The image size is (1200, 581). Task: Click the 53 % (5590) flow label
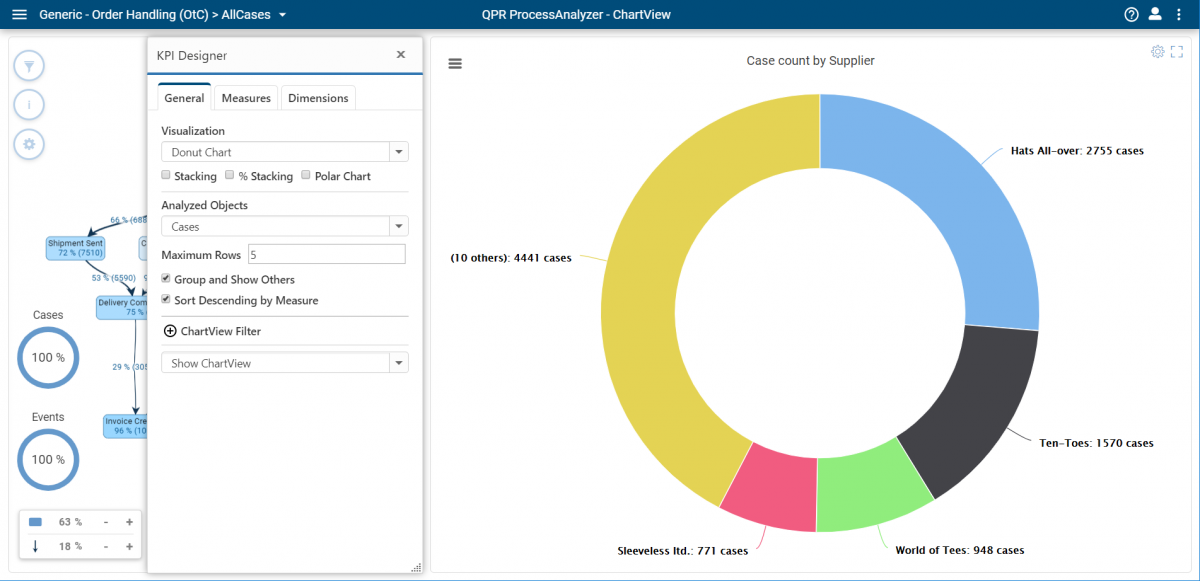[112, 278]
